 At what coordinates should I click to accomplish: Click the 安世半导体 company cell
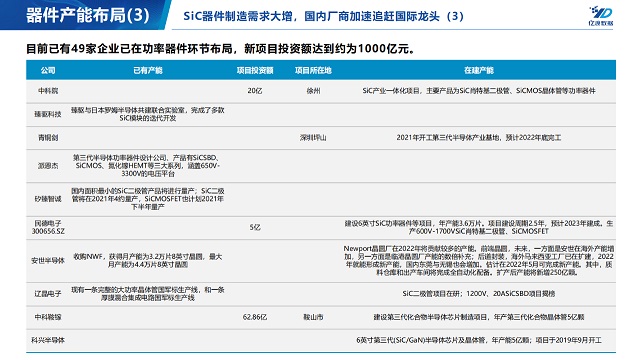(48, 260)
